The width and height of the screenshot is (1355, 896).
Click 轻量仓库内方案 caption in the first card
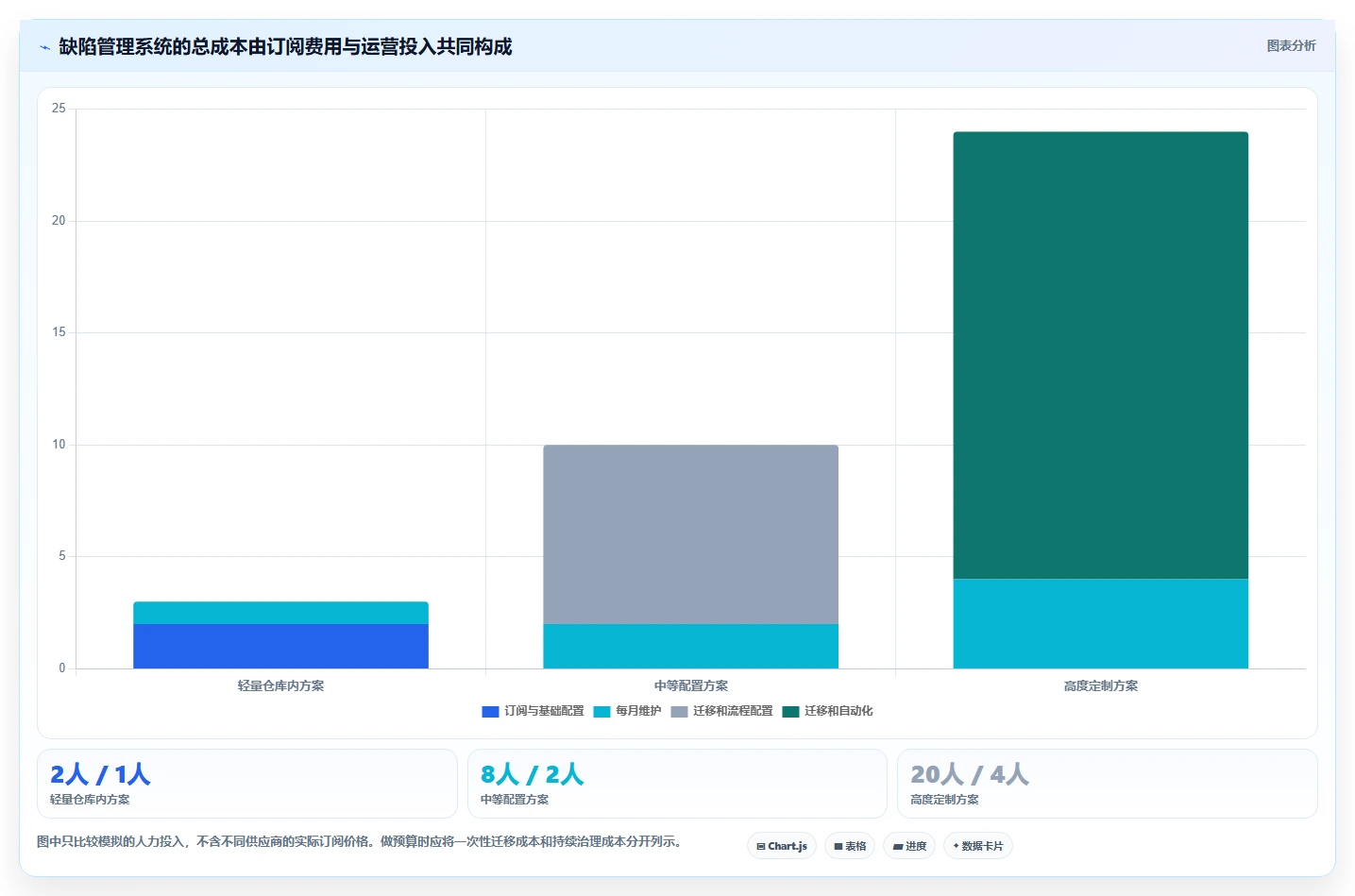point(90,800)
